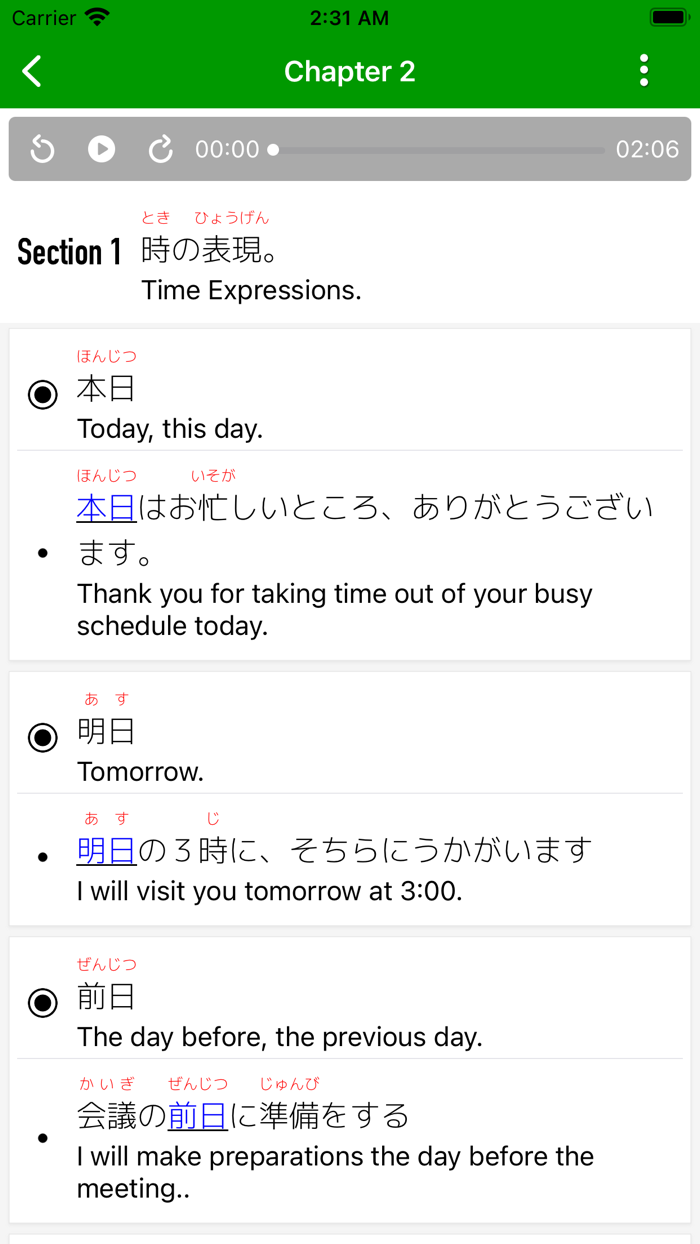Select the radio button beside 本日
700x1244 pixels.
point(42,394)
